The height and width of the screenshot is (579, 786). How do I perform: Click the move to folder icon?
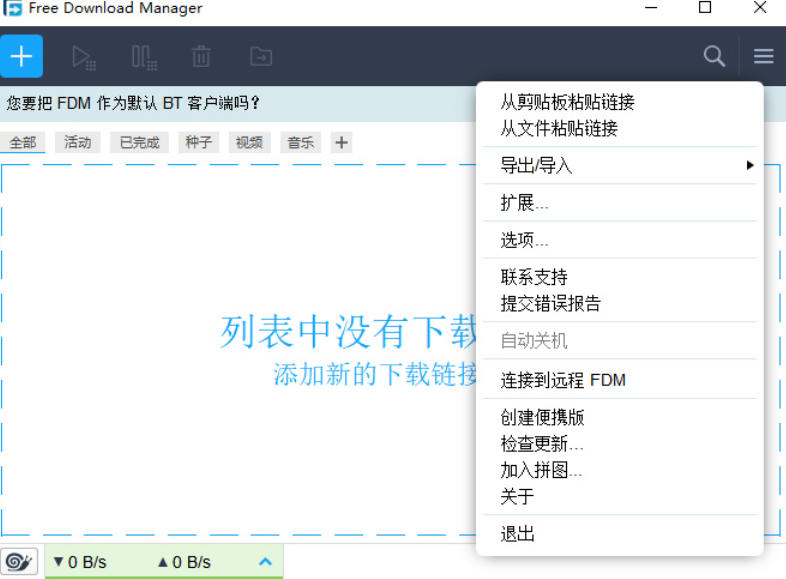pos(261,57)
